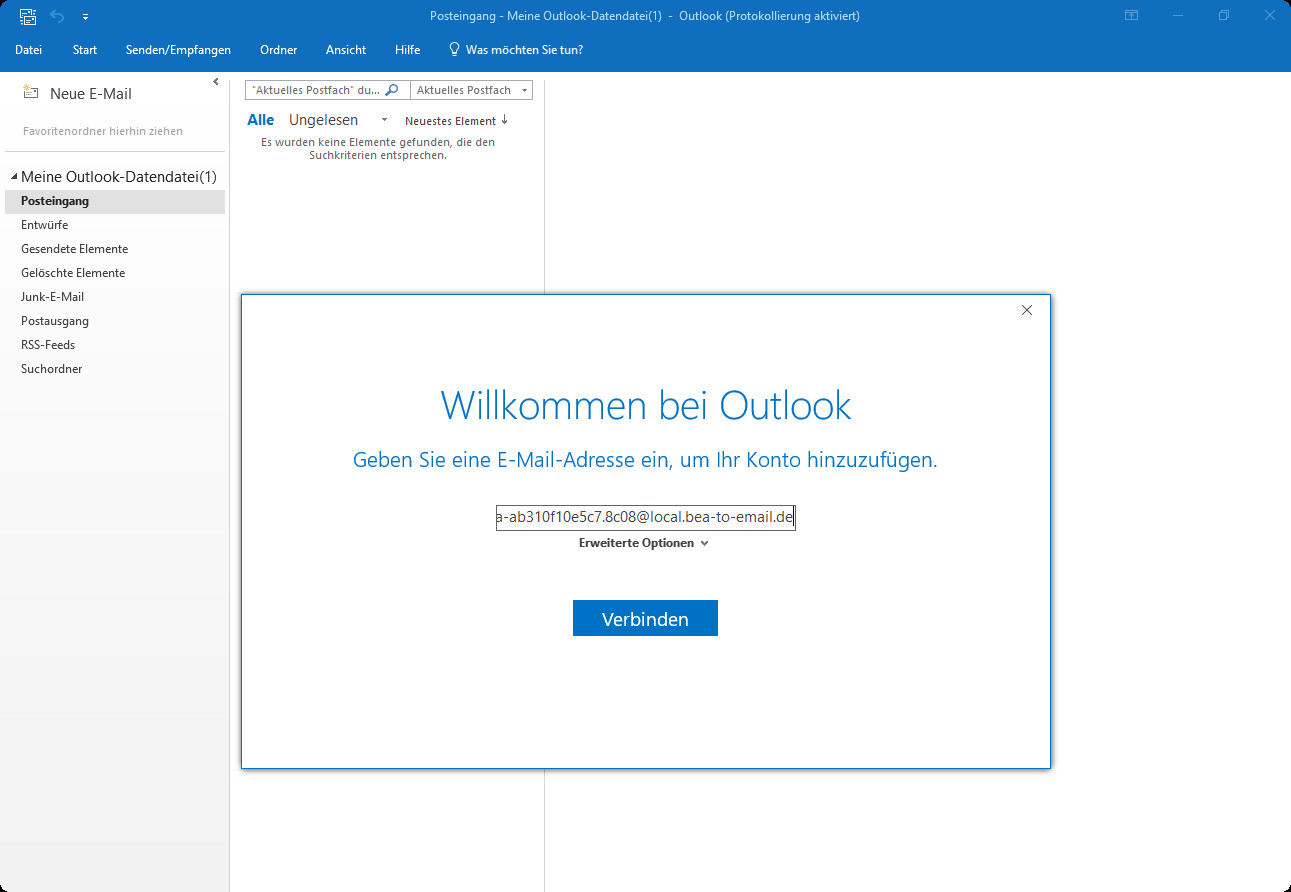The image size is (1291, 892).
Task: Expand Erweiterte Optionen in the dialog
Action: (x=644, y=543)
